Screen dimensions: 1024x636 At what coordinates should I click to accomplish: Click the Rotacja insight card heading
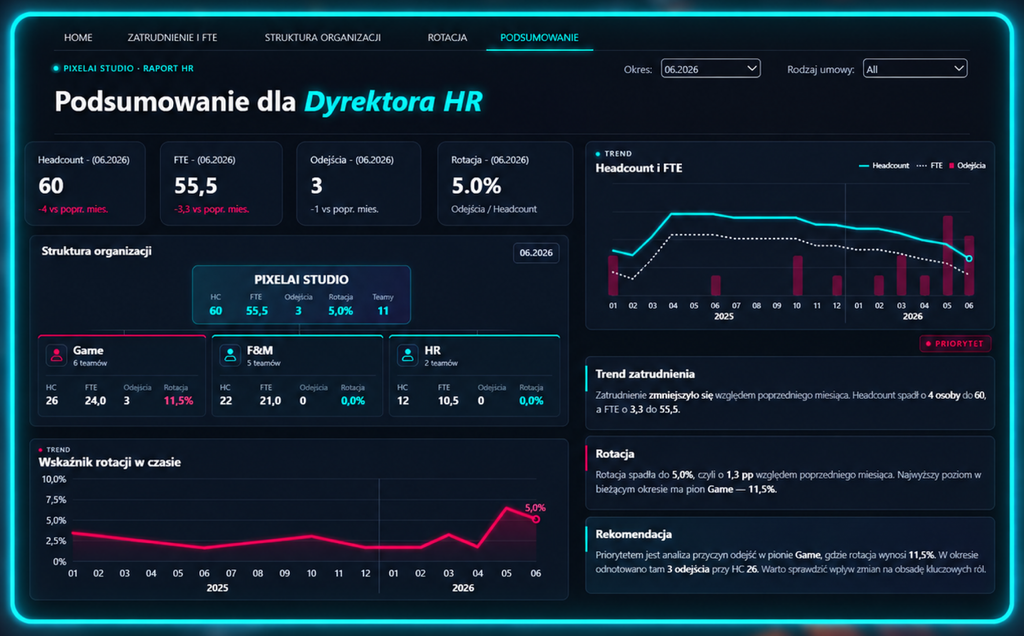(615, 454)
